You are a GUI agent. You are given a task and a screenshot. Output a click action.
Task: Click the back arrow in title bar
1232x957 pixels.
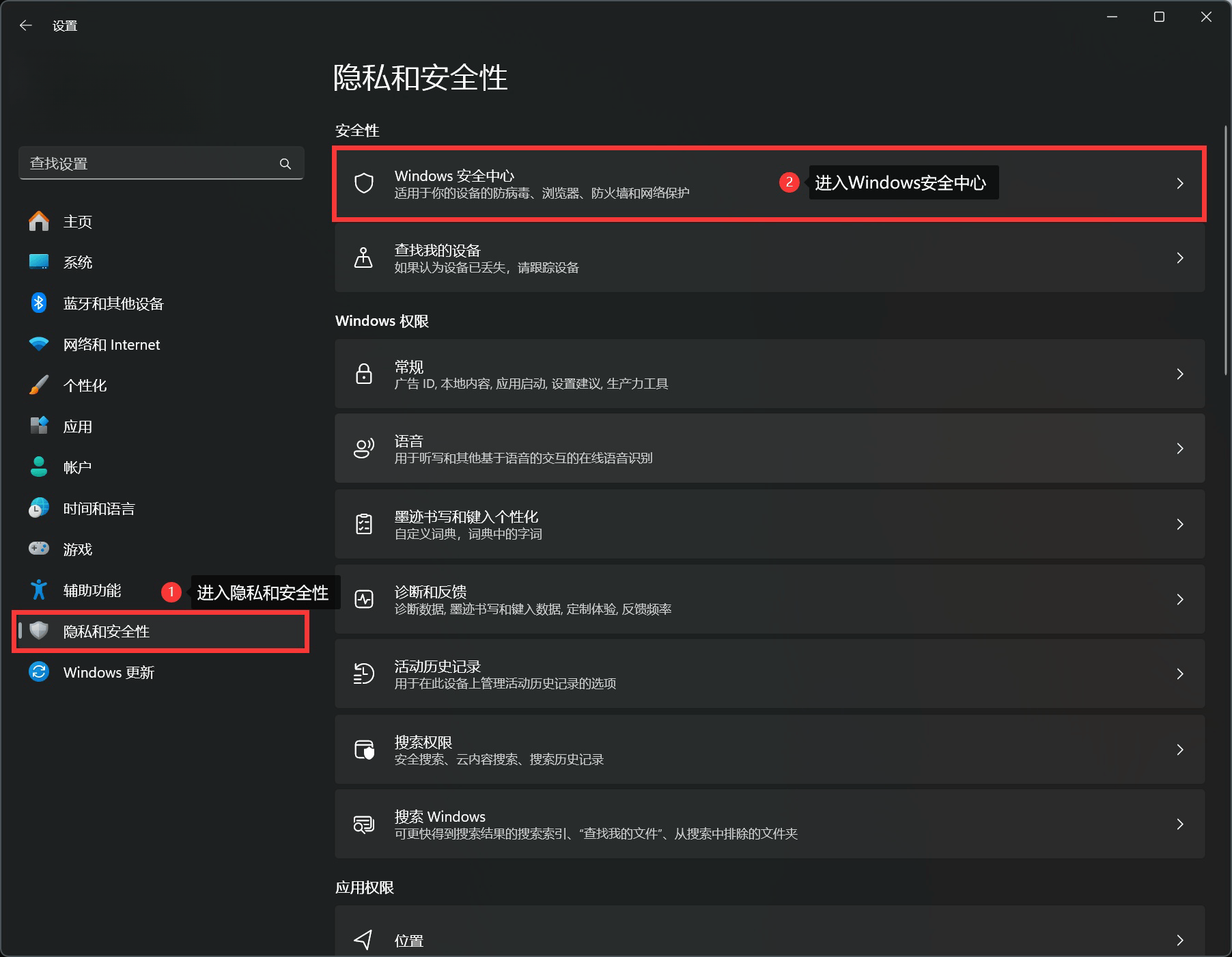[26, 26]
